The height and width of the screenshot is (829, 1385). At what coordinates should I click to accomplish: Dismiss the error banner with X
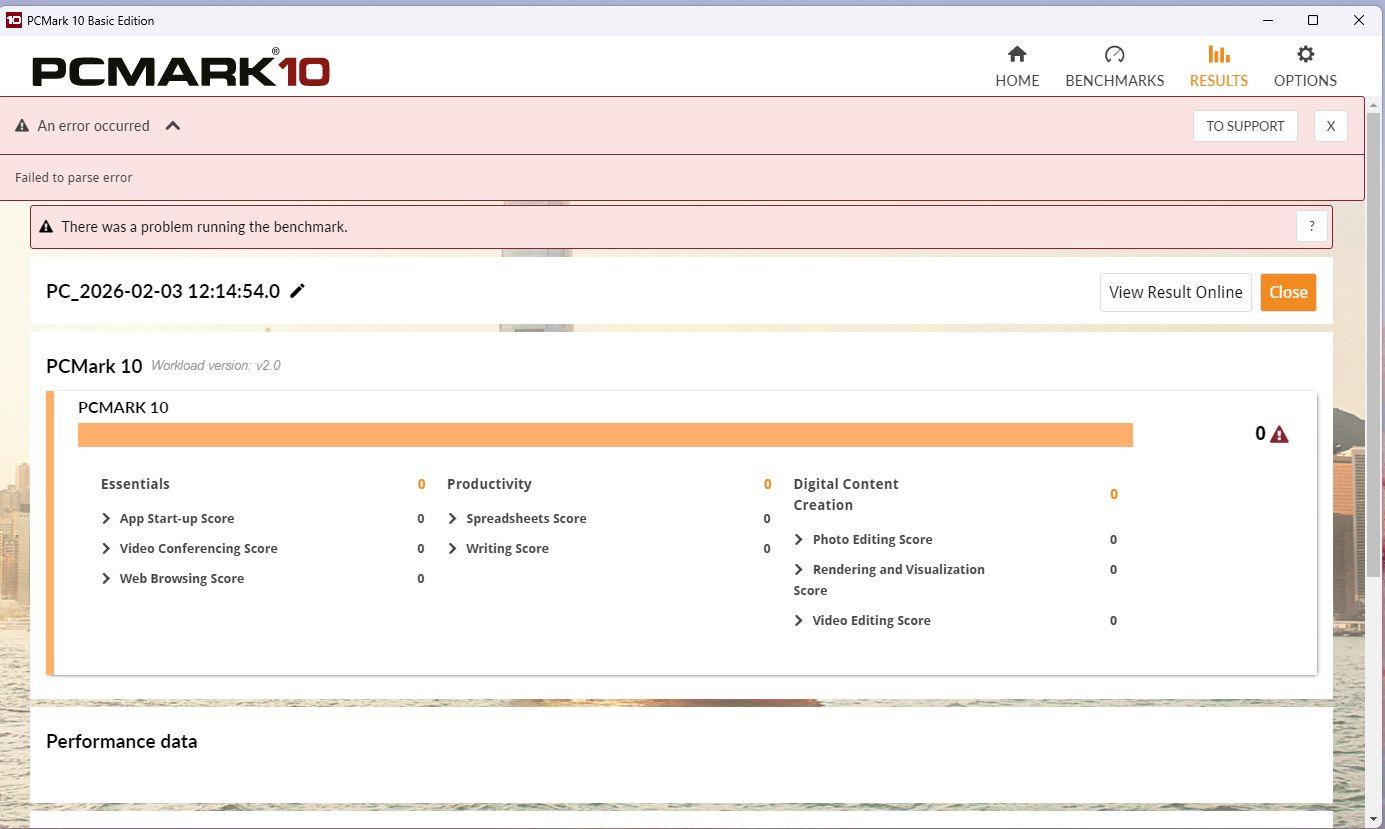(1330, 126)
